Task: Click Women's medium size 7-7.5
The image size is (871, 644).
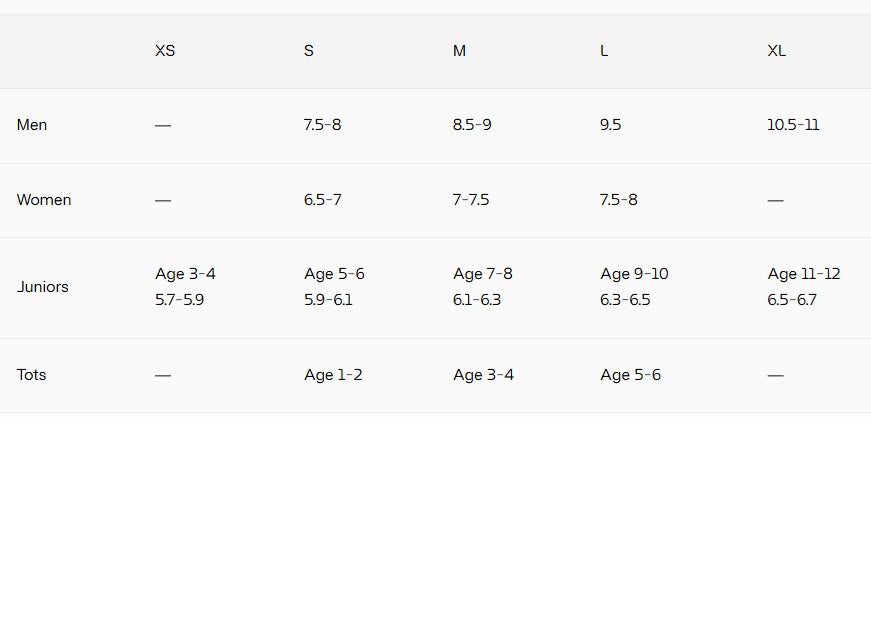Action: 471,200
